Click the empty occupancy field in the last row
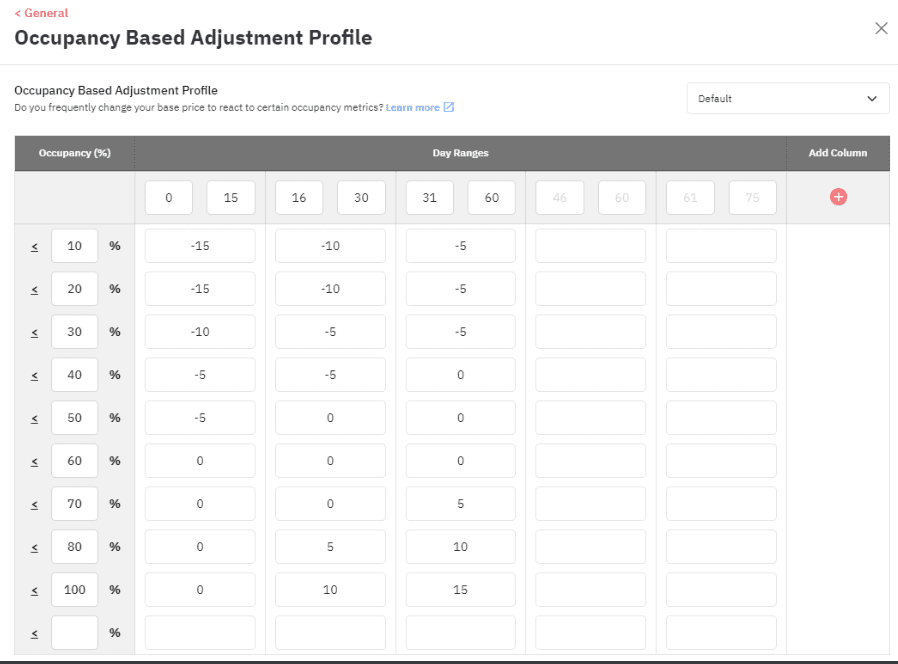 pyautogui.click(x=74, y=632)
